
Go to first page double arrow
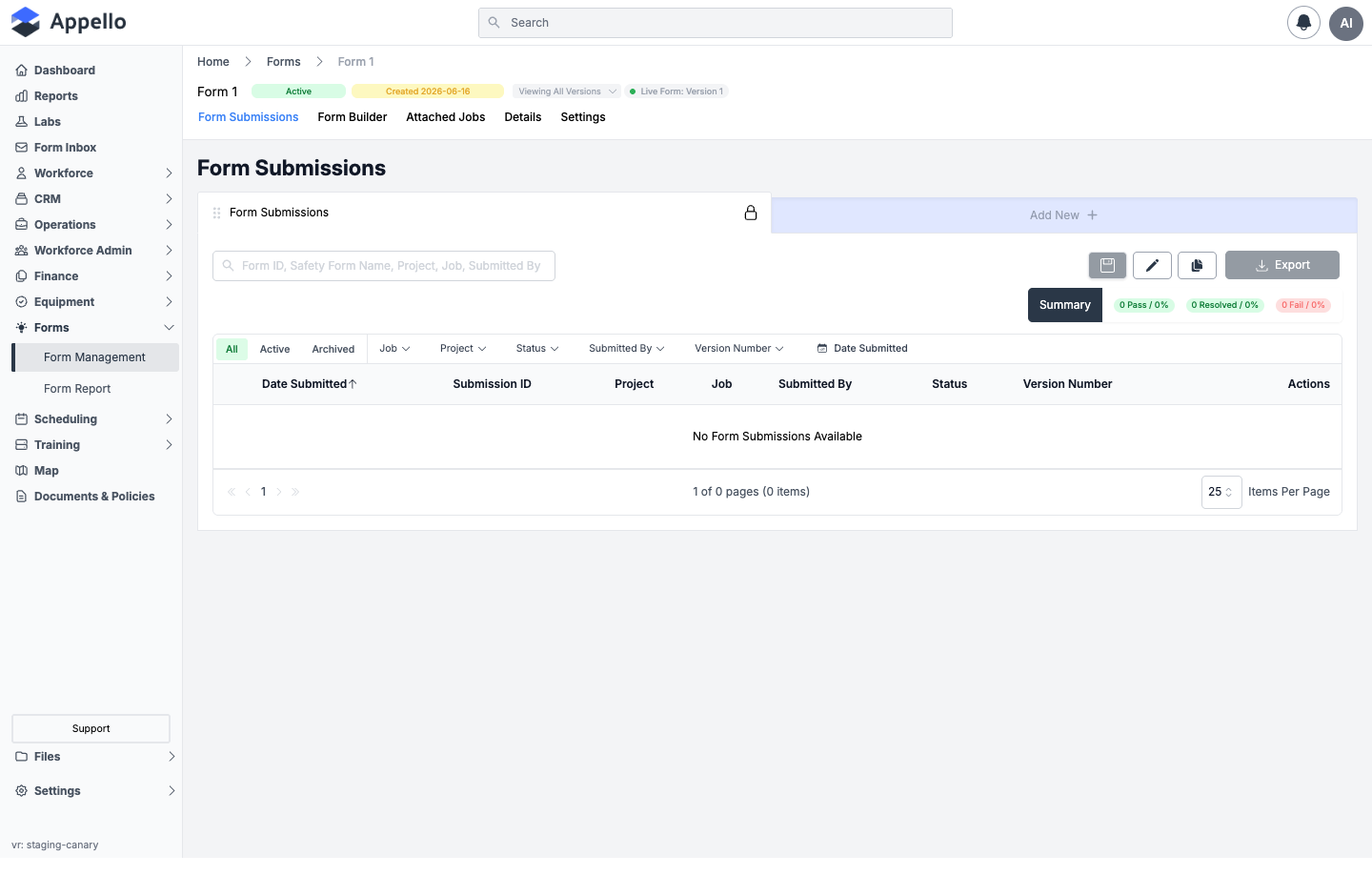(x=232, y=492)
